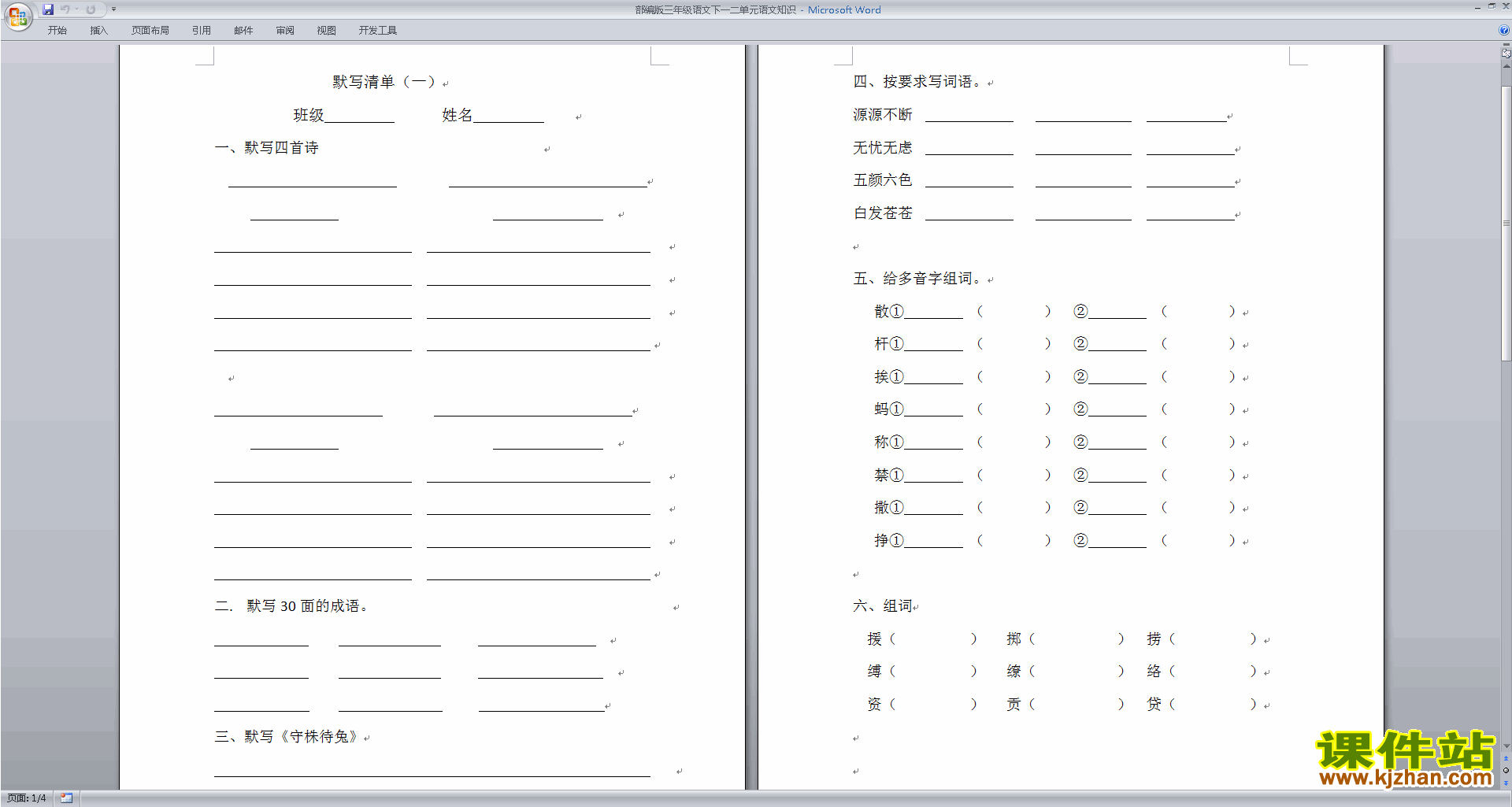Click the character 掷 in section six
1512x807 pixels.
pos(1014,639)
